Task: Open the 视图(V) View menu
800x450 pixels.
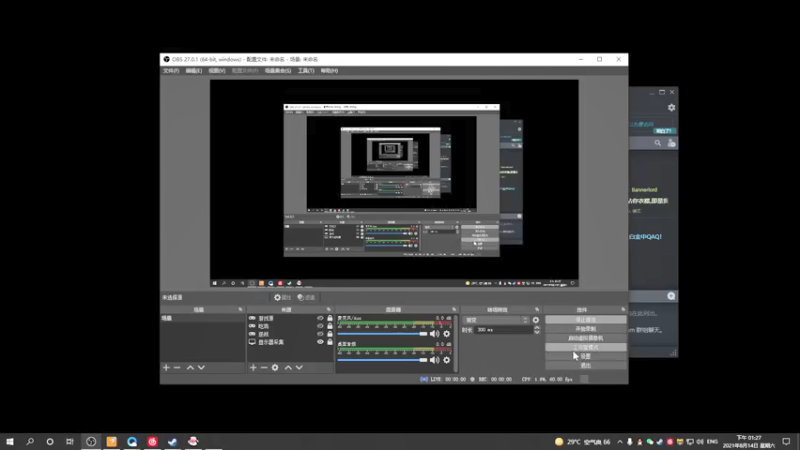Action: point(217,71)
